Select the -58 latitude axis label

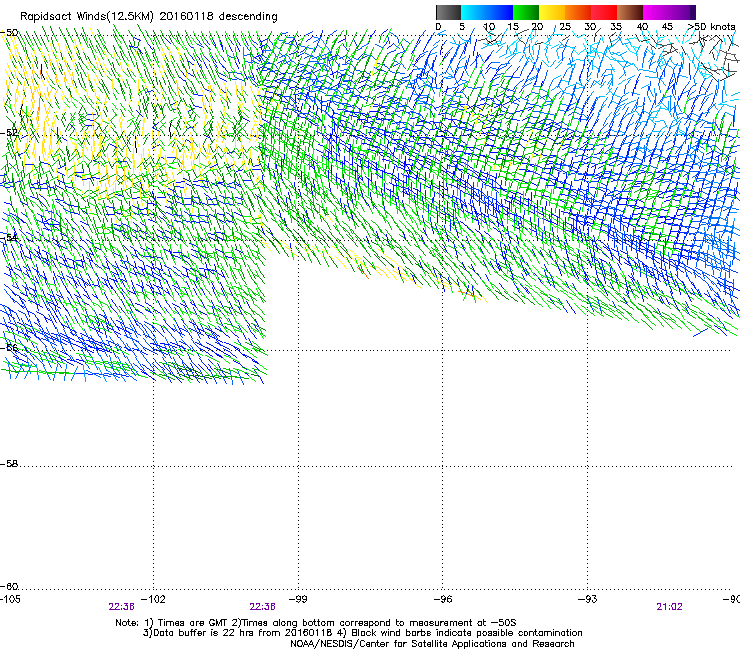(9, 464)
